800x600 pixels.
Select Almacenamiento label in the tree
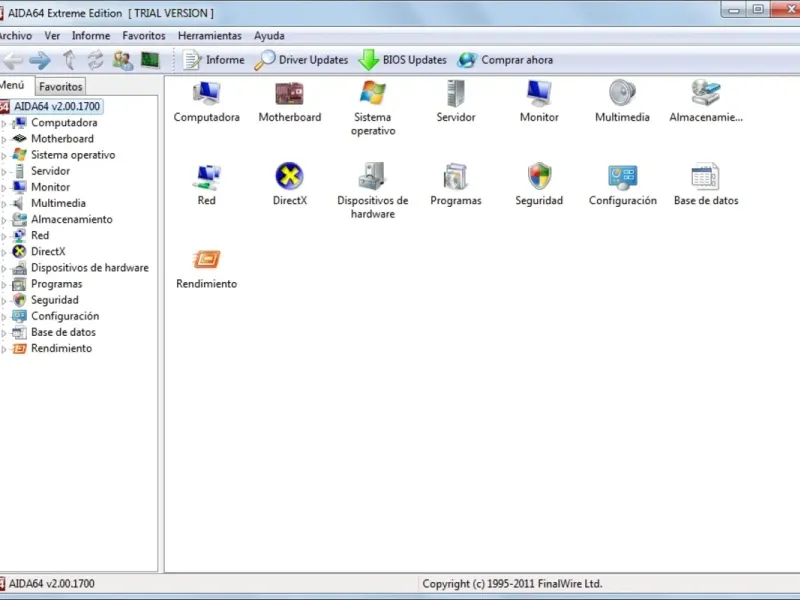point(71,219)
